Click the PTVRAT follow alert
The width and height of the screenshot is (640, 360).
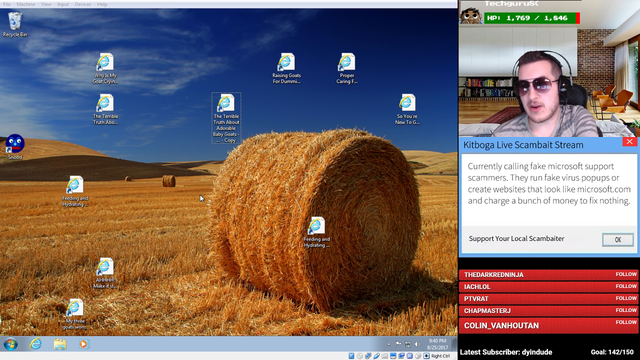548,298
